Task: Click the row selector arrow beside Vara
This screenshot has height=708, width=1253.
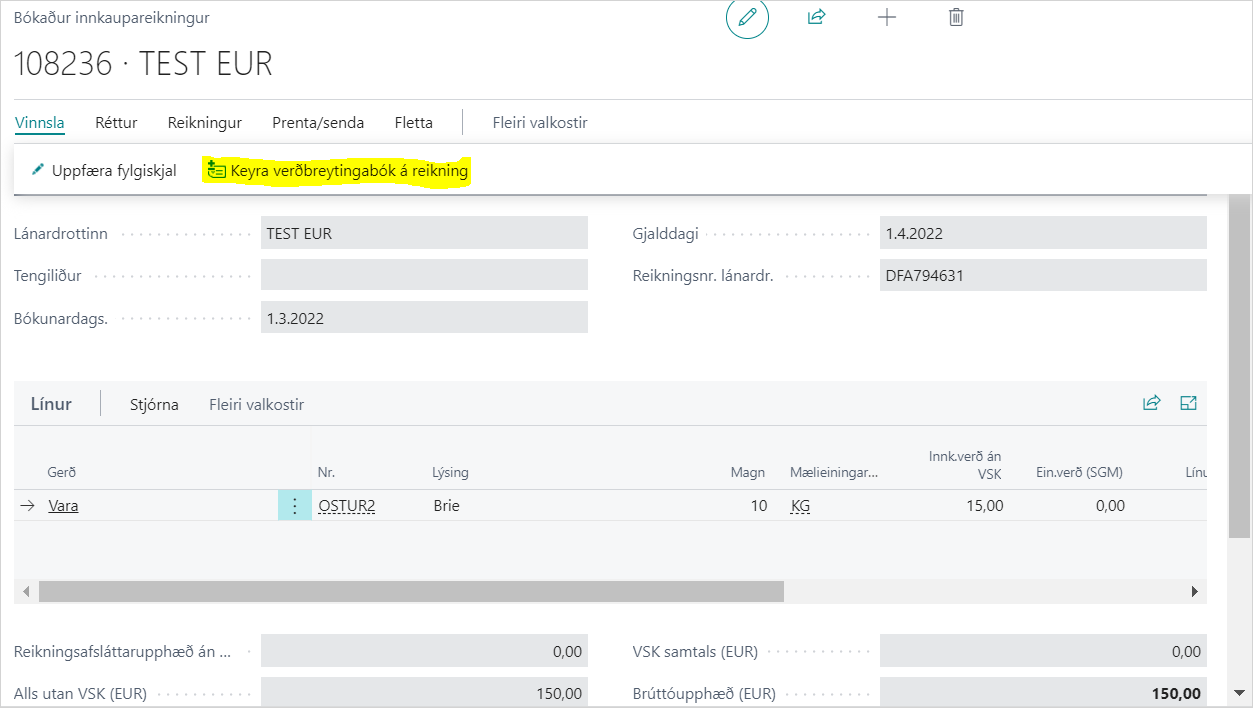Action: pyautogui.click(x=28, y=506)
